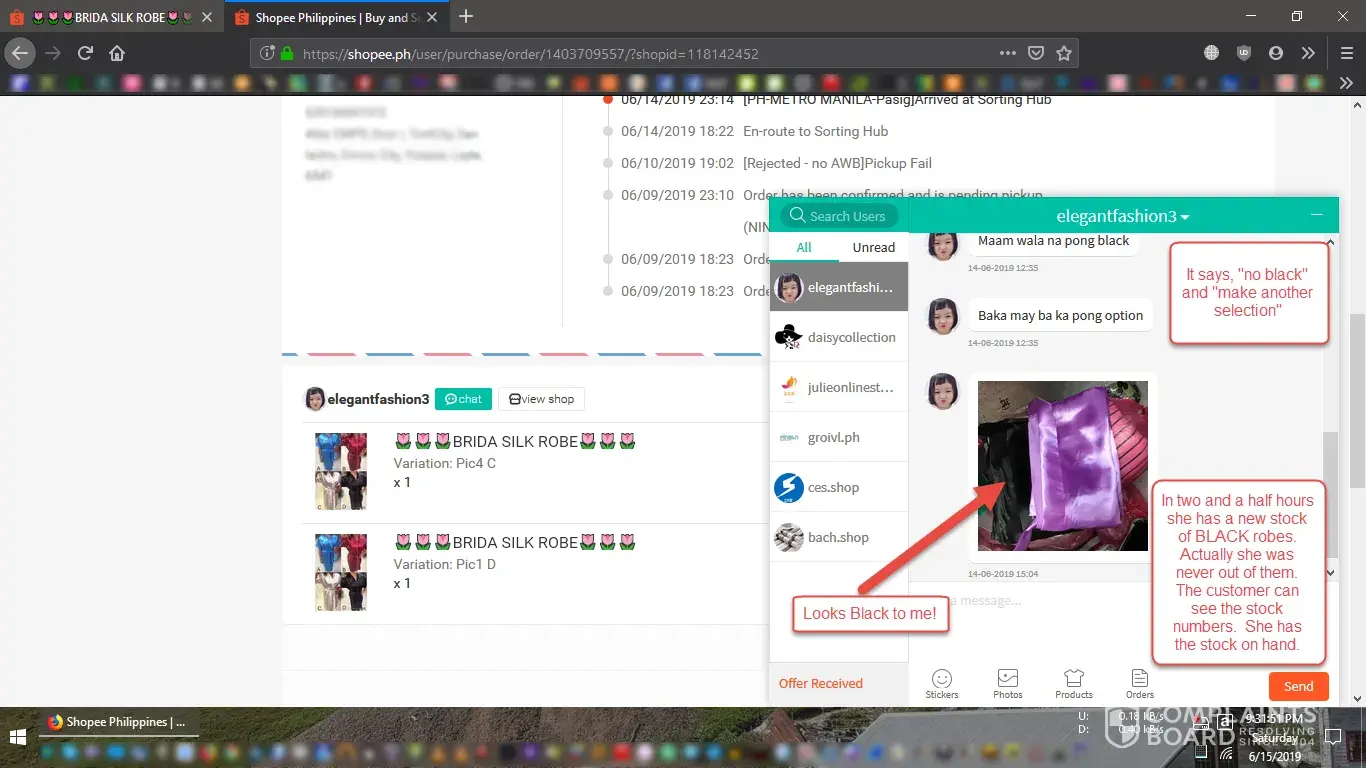Click the Windows Start button
This screenshot has height=768, width=1366.
17,737
